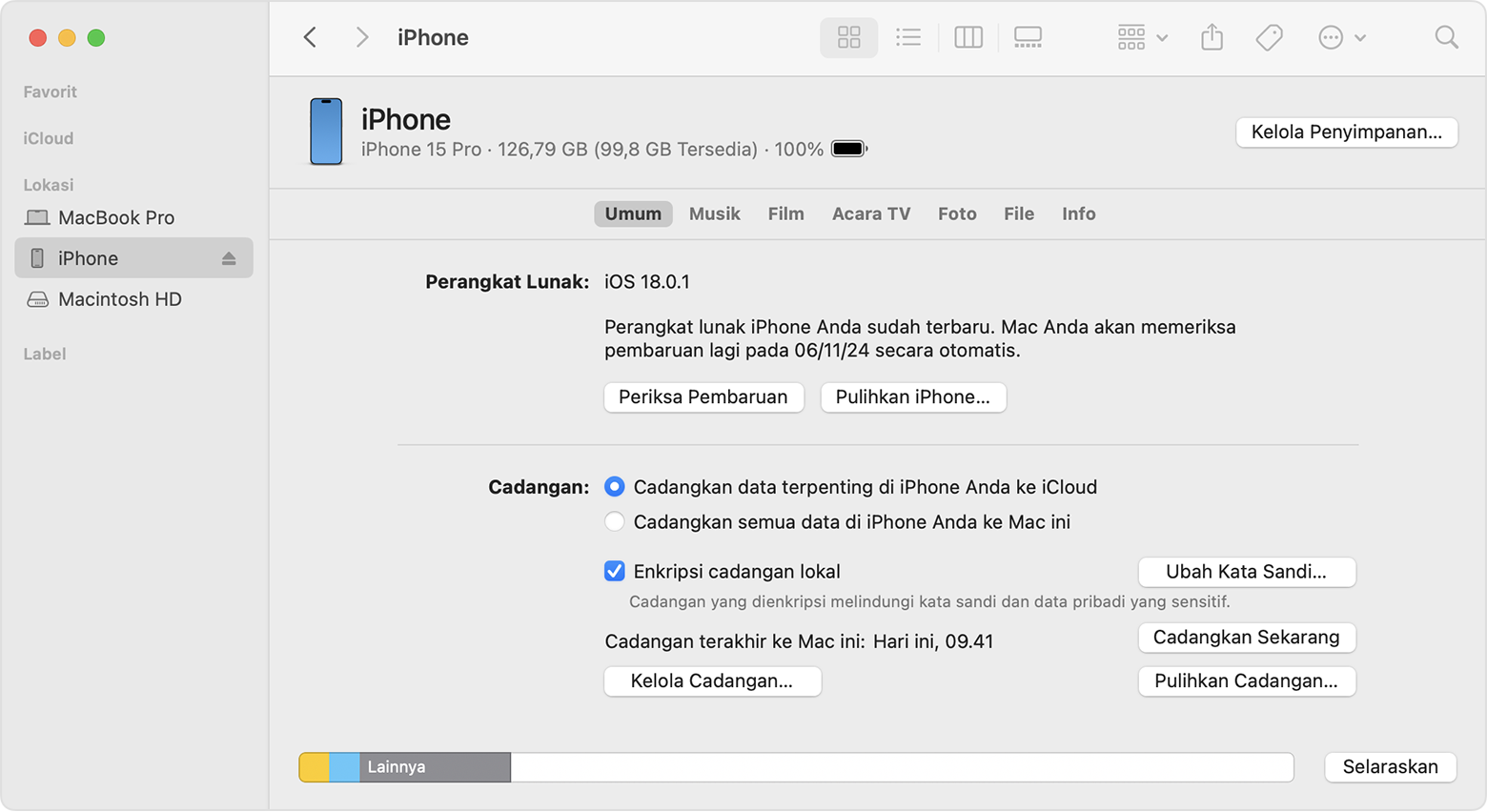Switch to the Info tab
Screen dimensions: 1487x812
pos(1079,213)
